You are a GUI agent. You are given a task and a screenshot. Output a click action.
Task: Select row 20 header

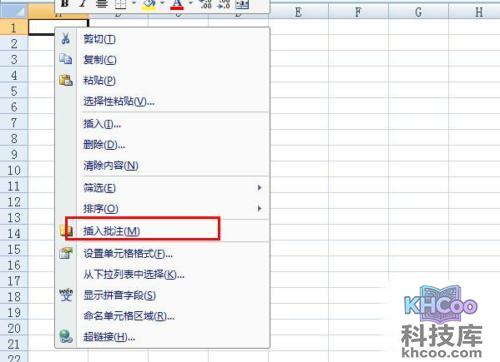tap(14, 328)
